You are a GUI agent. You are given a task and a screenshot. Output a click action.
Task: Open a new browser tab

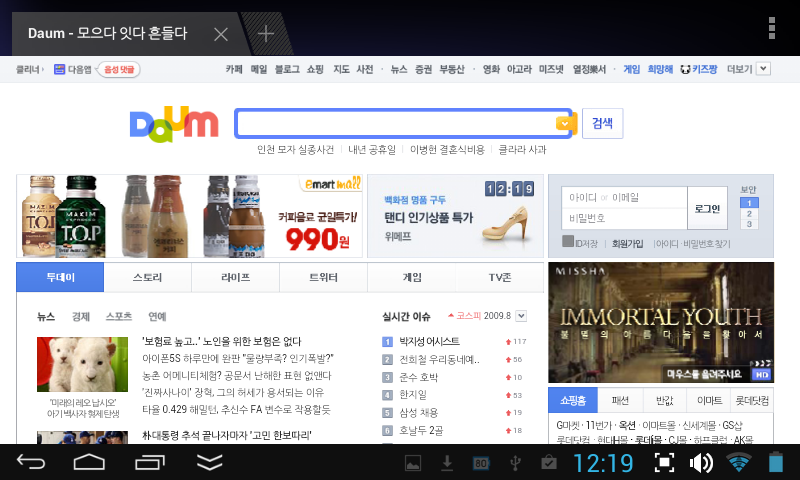pos(265,34)
